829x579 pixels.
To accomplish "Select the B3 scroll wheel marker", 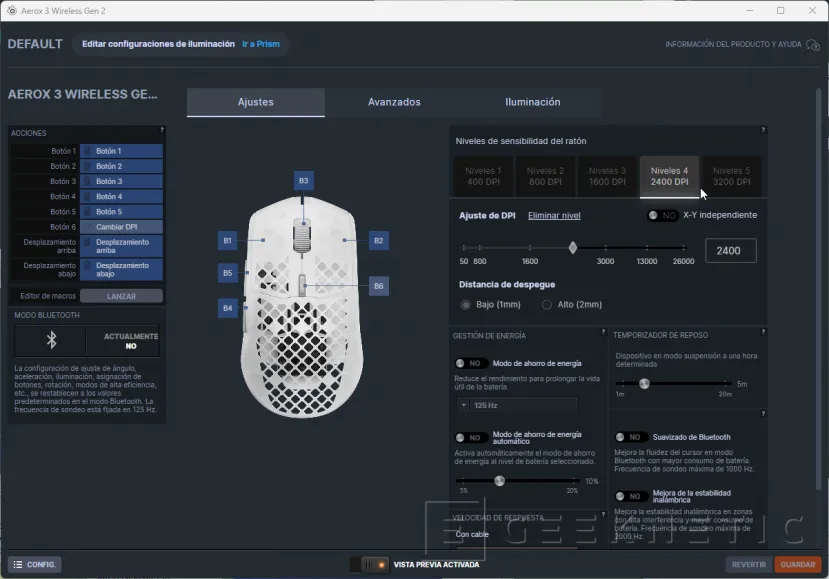I will 303,180.
